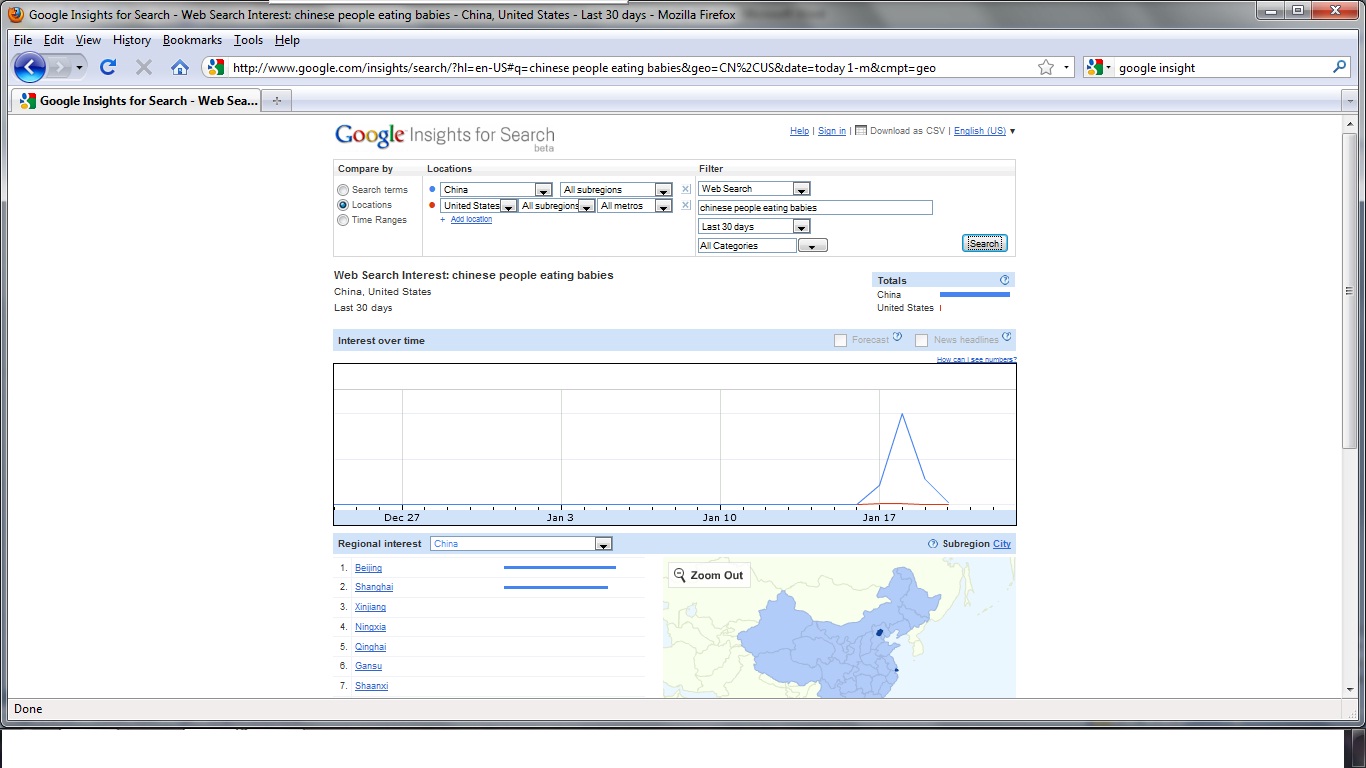This screenshot has height=768, width=1366.
Task: Open the View menu
Action: [x=88, y=40]
